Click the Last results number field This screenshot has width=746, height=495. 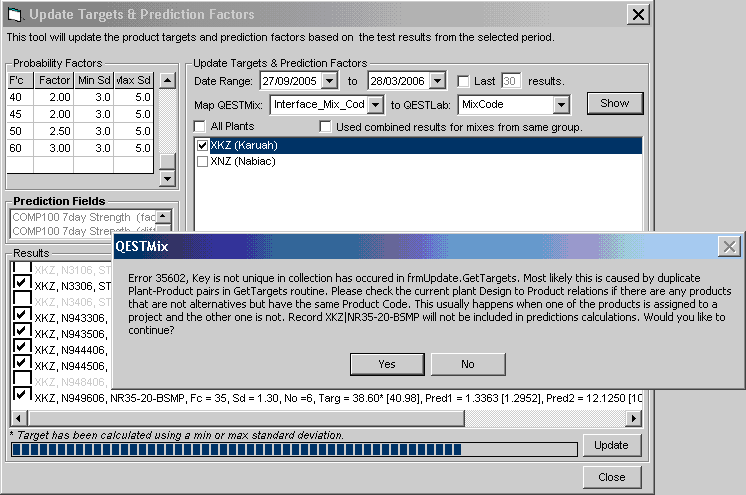point(511,80)
